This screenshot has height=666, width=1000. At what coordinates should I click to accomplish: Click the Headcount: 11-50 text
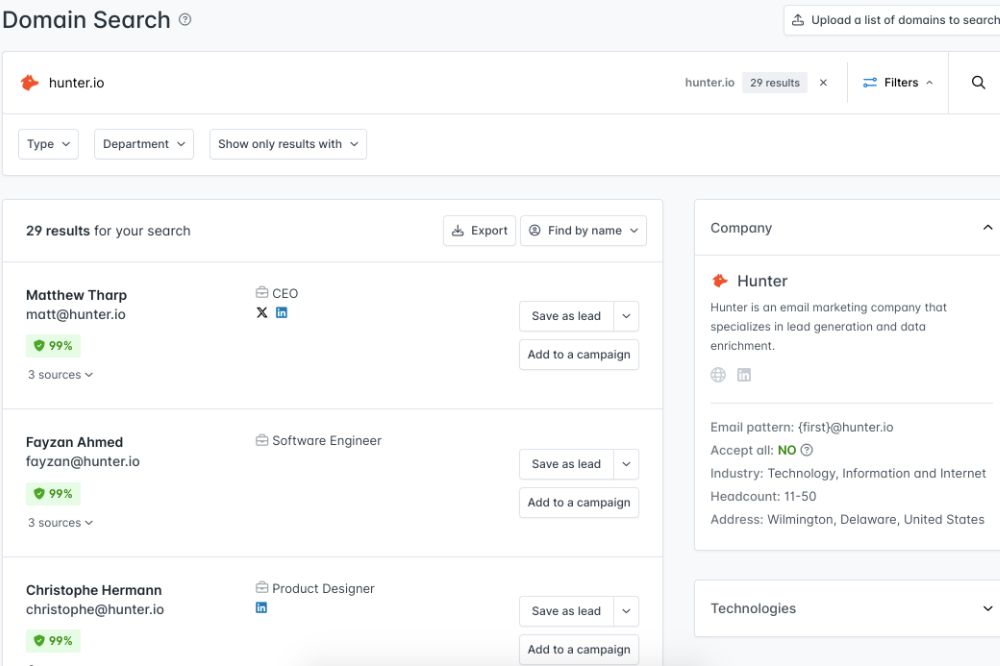(763, 496)
